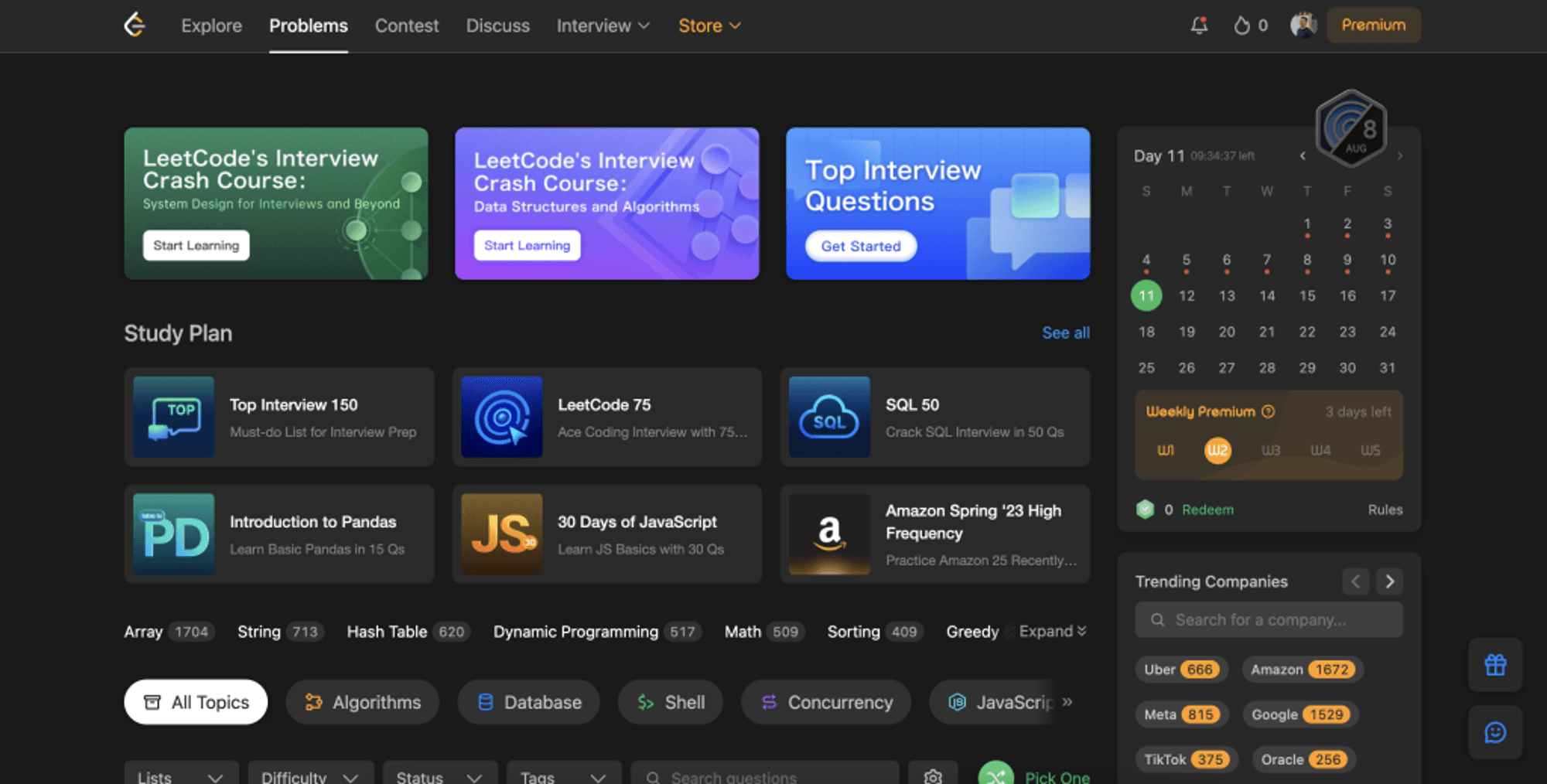Expand the topic tags list
Viewport: 1547px width, 784px height.
(x=1053, y=632)
